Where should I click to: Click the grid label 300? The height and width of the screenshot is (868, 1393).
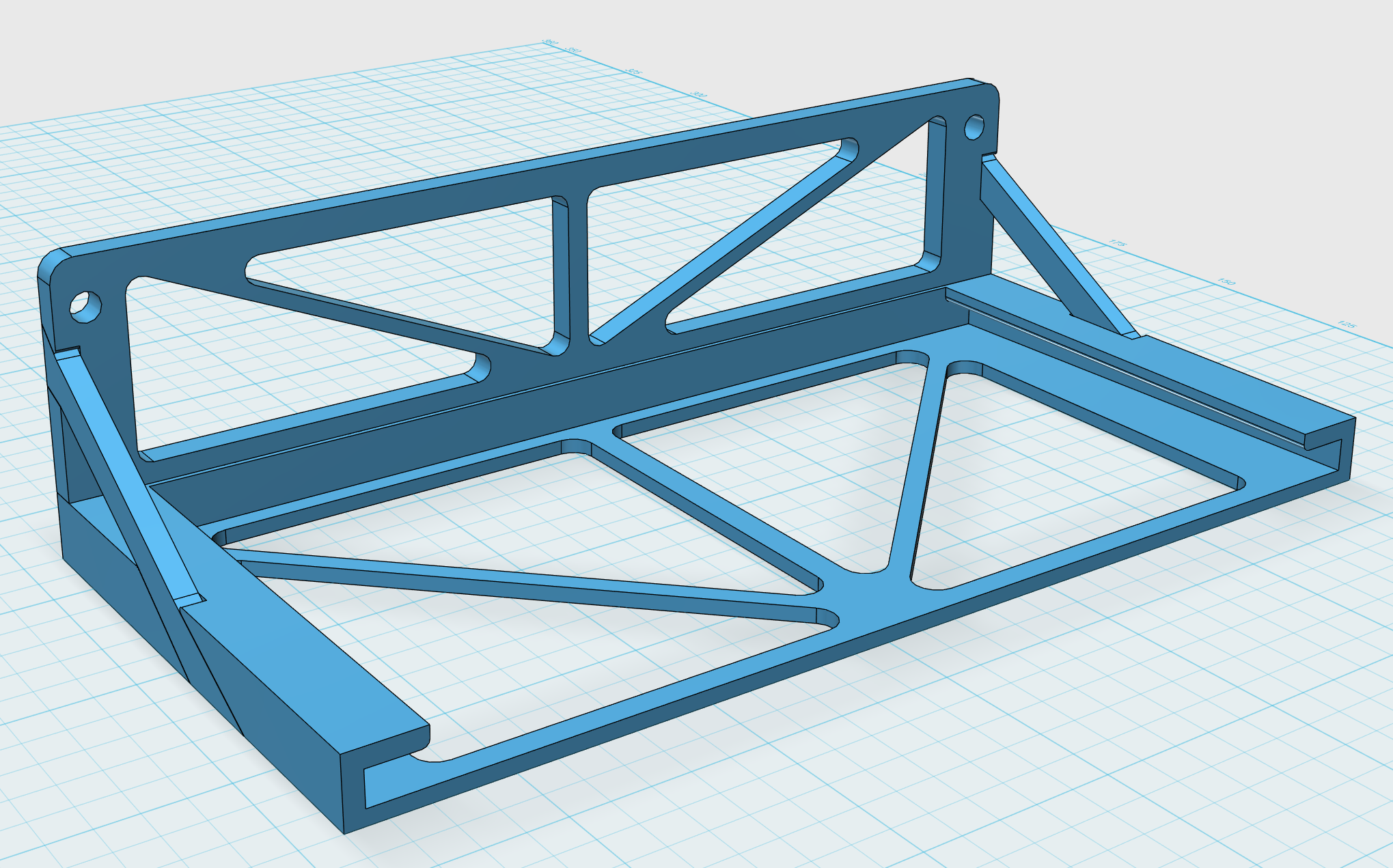click(700, 94)
